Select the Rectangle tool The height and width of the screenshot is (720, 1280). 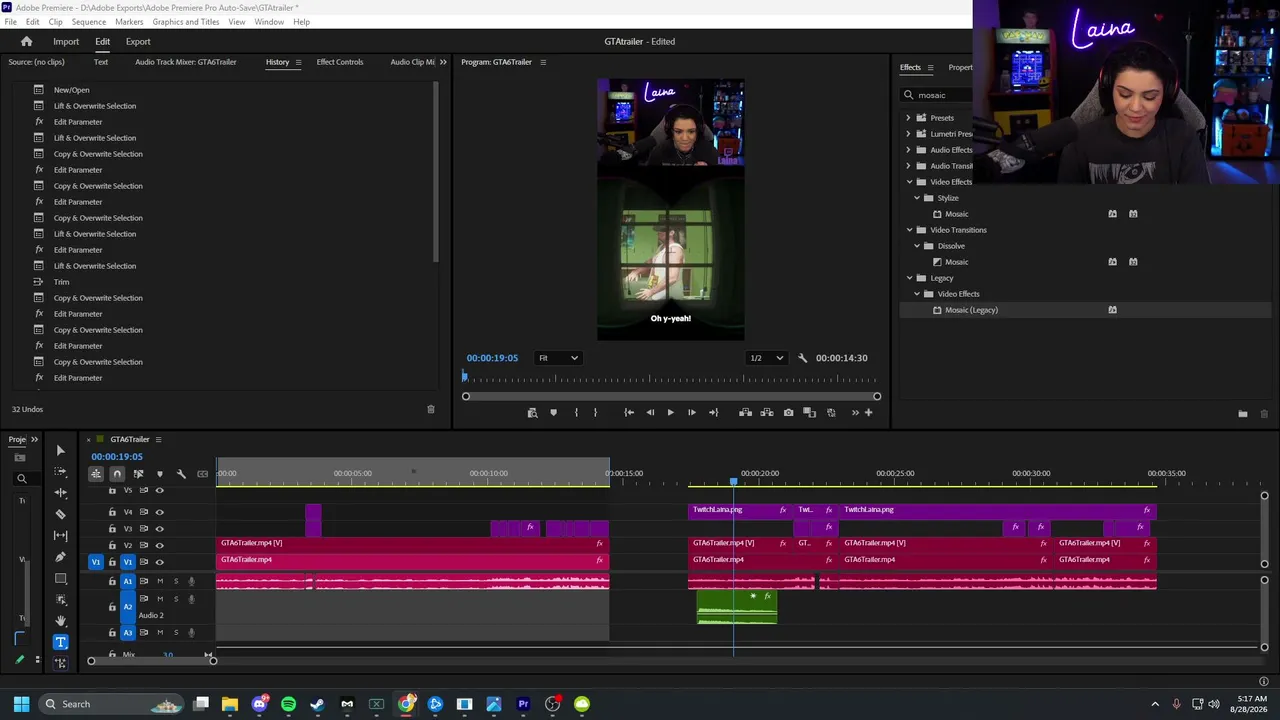[x=60, y=578]
